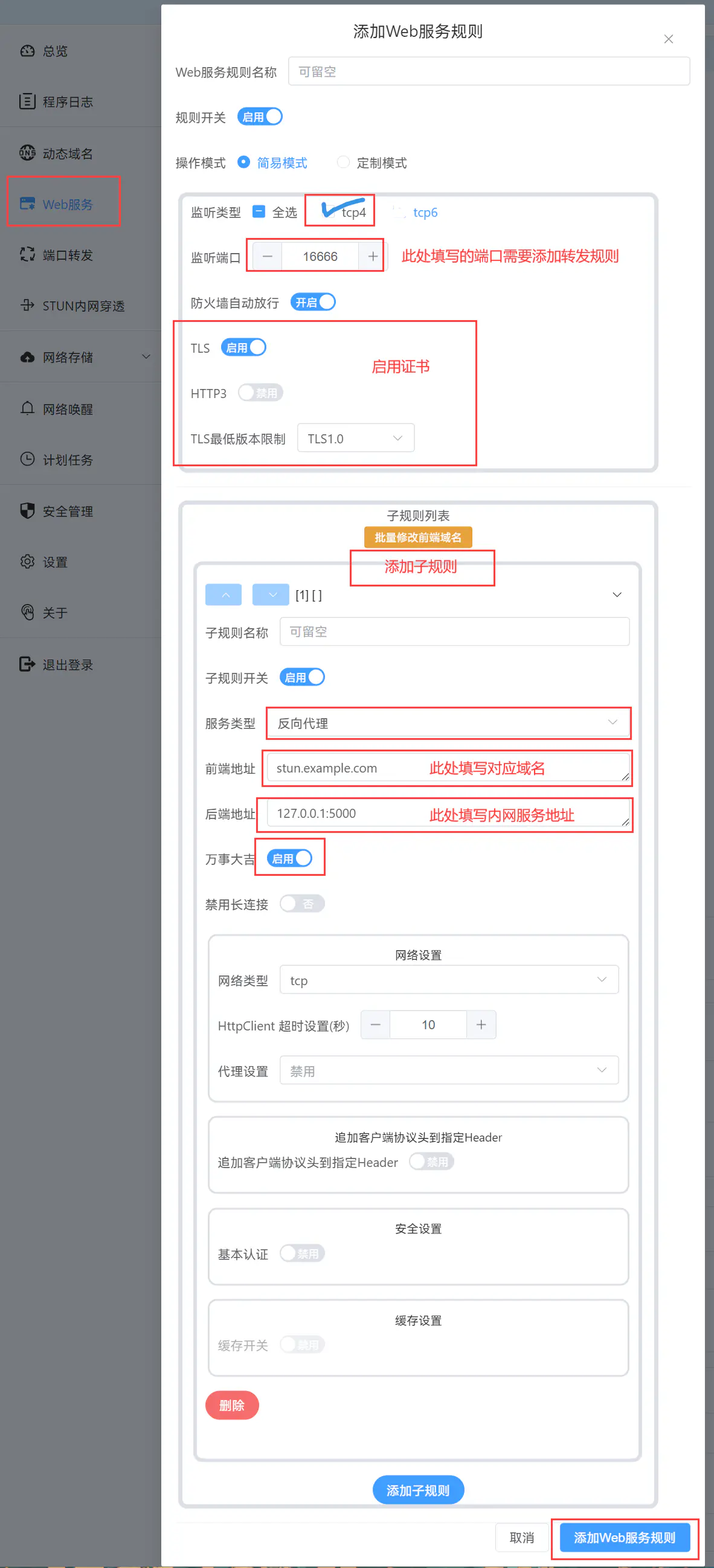Open 动态域名 from the sidebar
714x1568 pixels.
(x=67, y=153)
